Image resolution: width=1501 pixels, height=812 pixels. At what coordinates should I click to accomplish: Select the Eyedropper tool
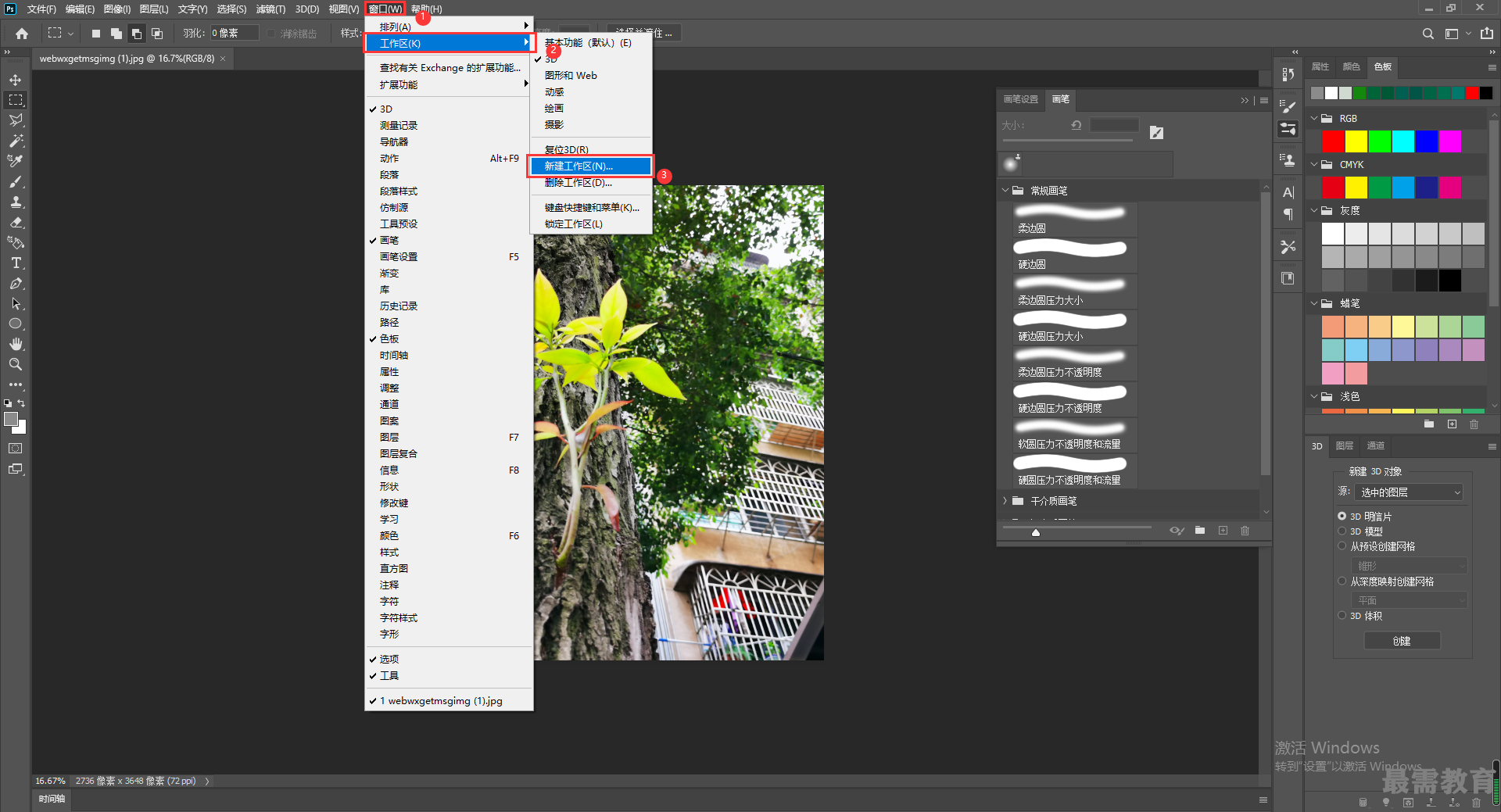point(16,161)
